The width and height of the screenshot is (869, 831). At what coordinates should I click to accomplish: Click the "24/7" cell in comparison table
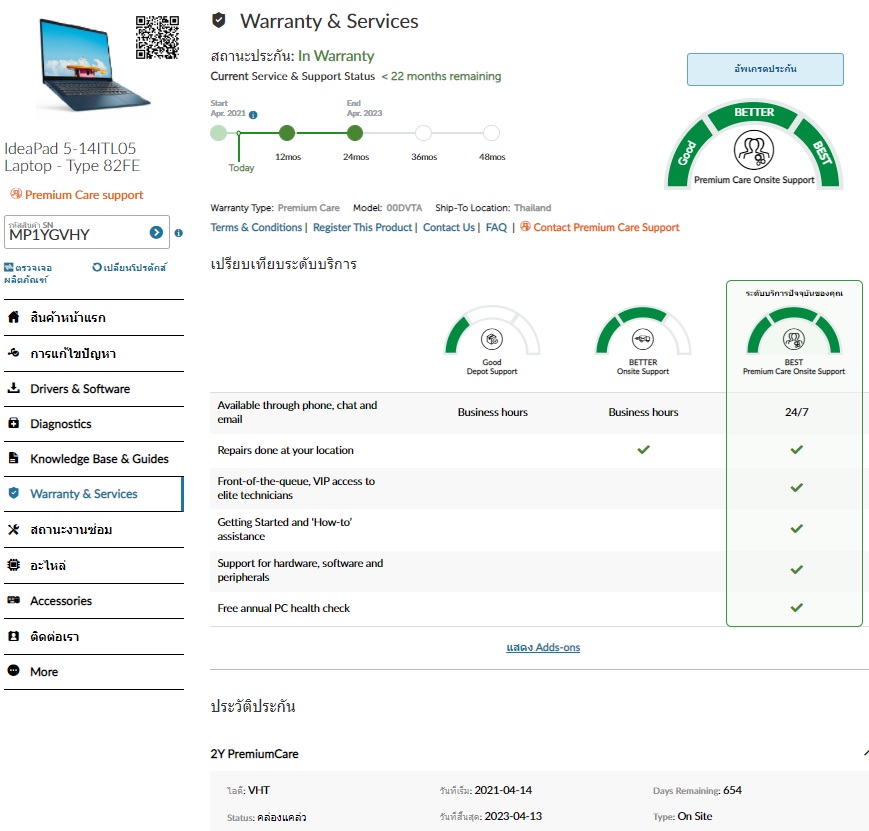pyautogui.click(x=796, y=412)
